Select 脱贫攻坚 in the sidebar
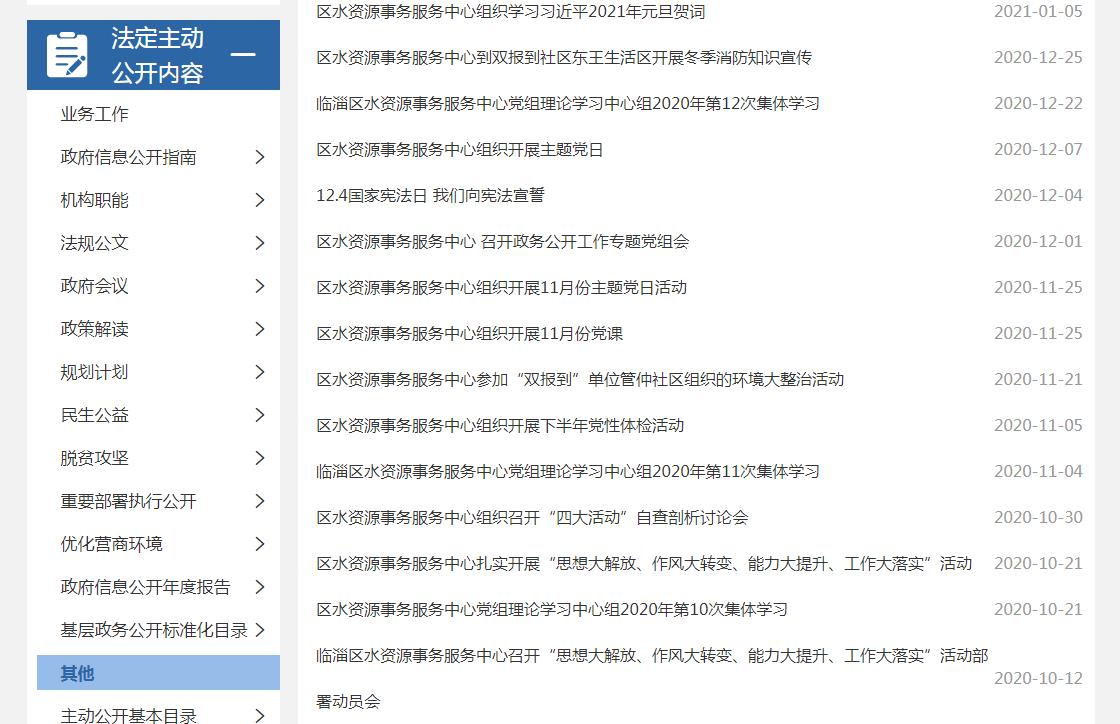Screen dimensions: 1120x724 click(x=94, y=458)
